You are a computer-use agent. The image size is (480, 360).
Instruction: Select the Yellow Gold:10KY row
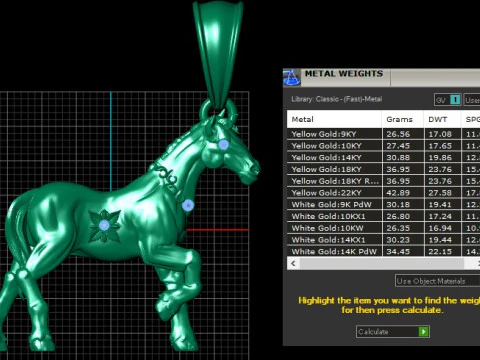383,146
